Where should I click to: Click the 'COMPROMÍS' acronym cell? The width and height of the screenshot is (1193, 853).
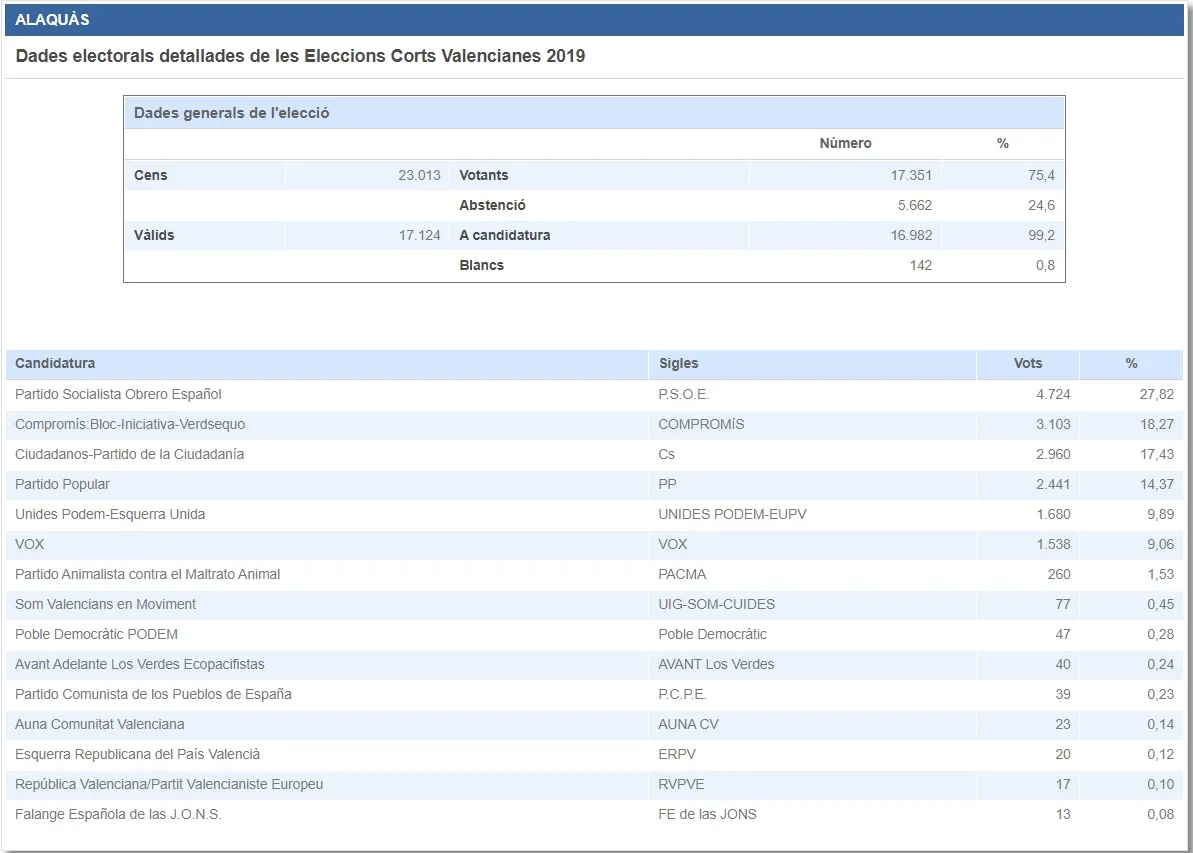point(701,424)
